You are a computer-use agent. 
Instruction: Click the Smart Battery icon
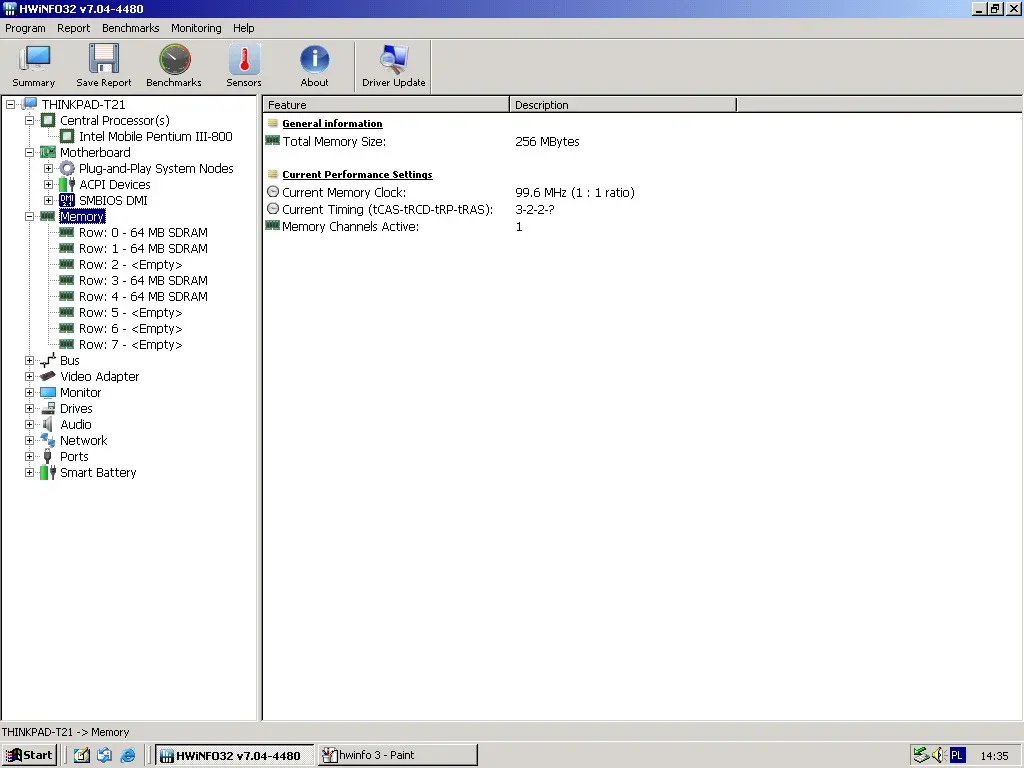click(x=48, y=472)
